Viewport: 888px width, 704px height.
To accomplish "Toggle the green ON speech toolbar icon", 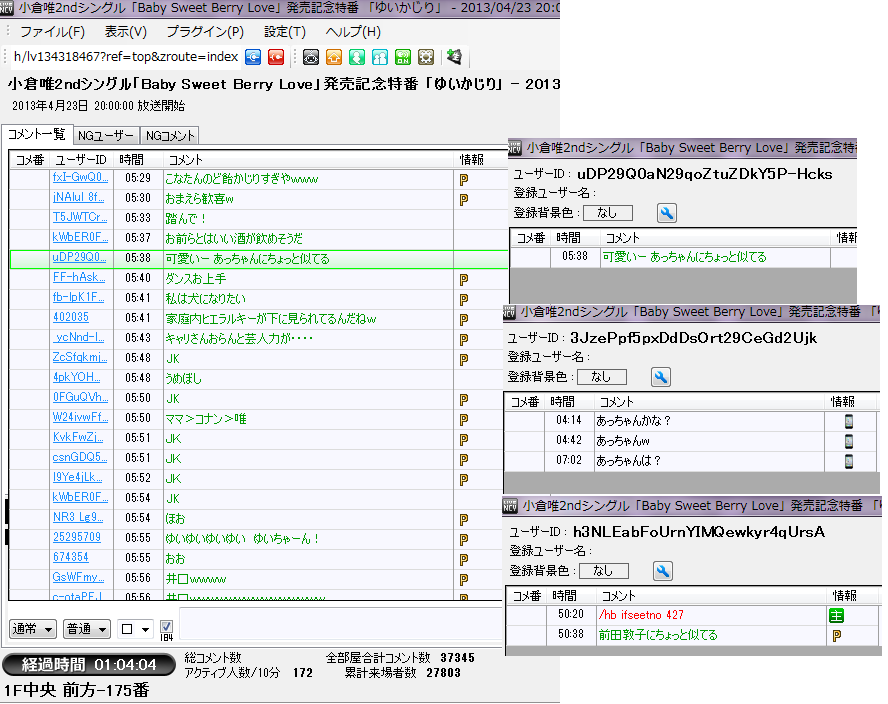I will [403, 57].
